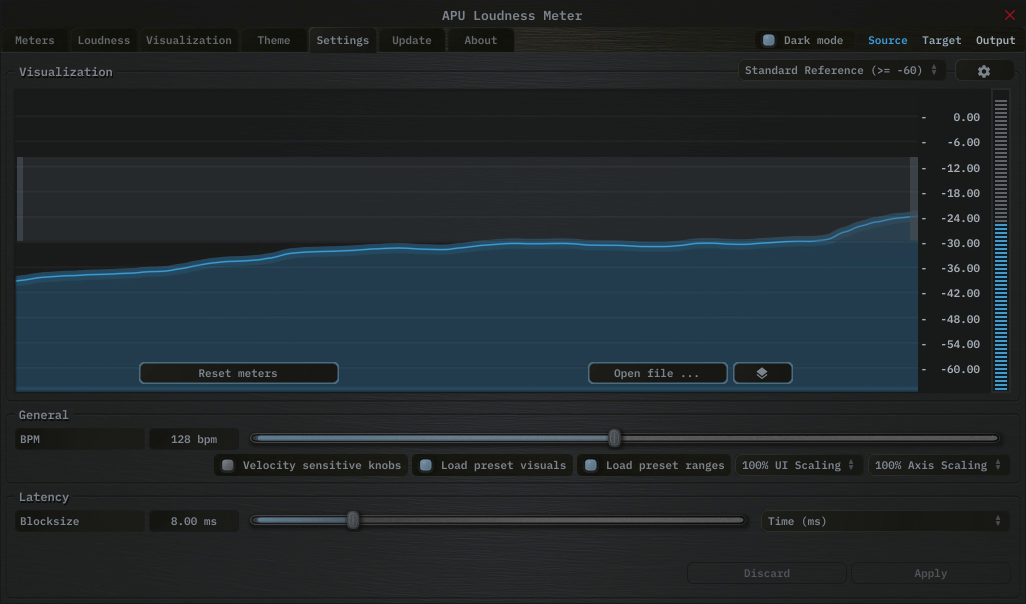Click the Open file ... button
Screen dimensions: 1026x604
pos(657,373)
